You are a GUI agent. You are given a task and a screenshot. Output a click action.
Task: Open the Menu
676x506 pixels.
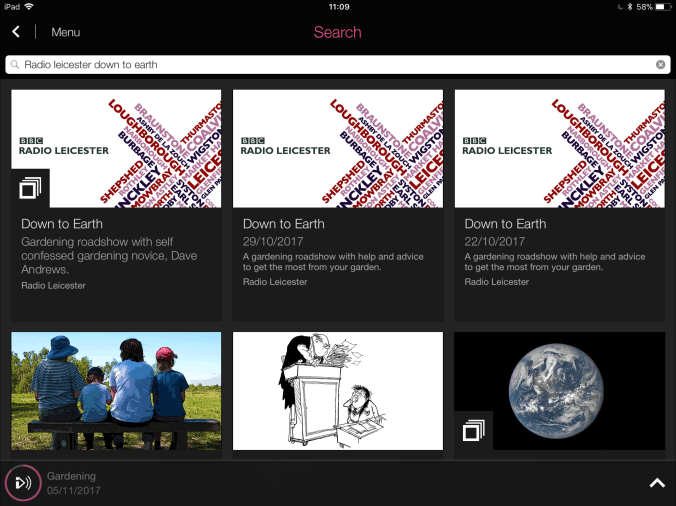pos(65,32)
